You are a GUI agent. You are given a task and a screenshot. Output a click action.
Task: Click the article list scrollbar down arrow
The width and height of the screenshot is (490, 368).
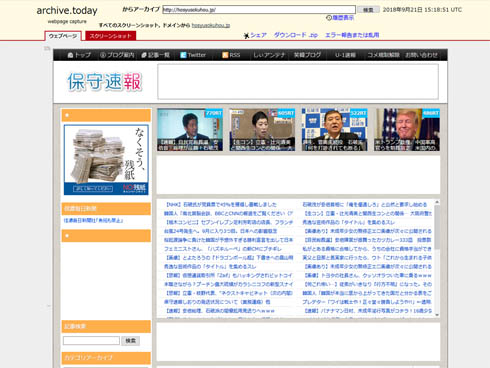click(437, 315)
